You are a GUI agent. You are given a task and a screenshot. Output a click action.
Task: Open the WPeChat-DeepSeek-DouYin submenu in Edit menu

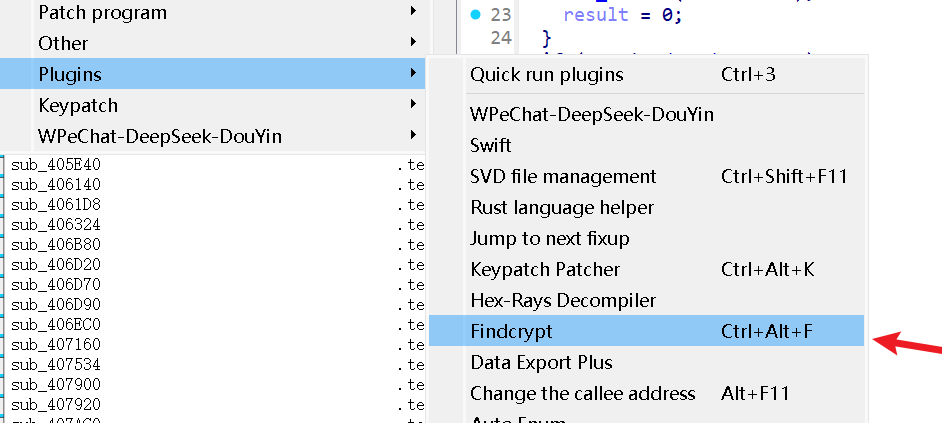pyautogui.click(x=213, y=136)
